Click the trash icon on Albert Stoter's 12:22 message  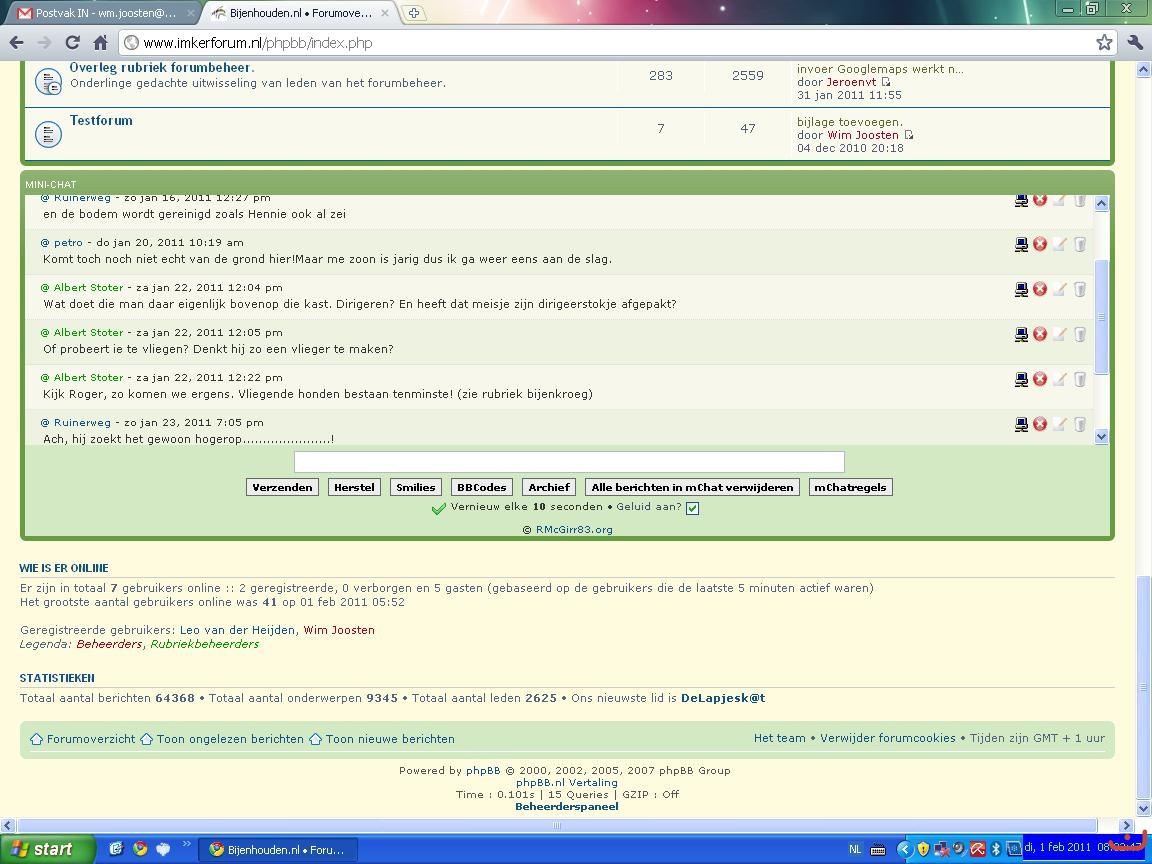pos(1080,379)
